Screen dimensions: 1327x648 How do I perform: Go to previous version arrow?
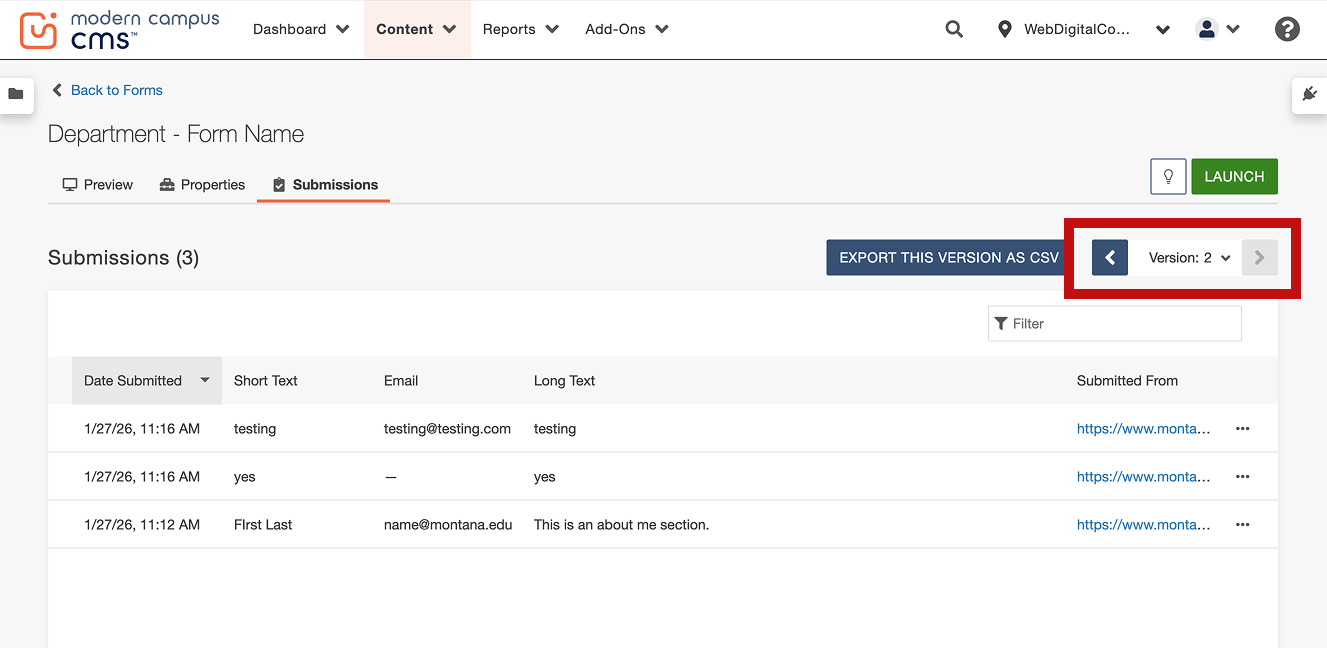click(1110, 257)
